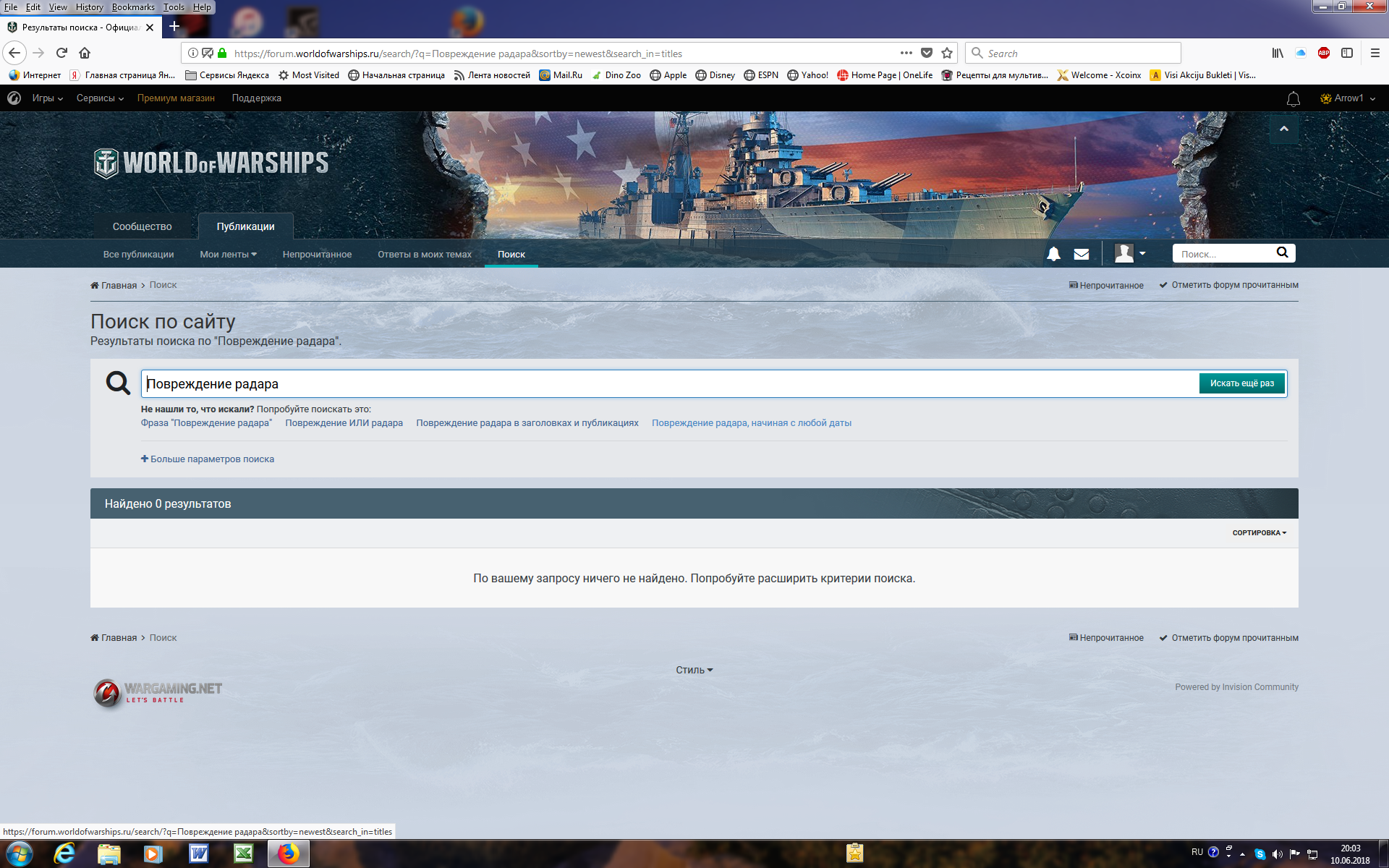Close the Результаты поиска tab
1389x868 pixels.
150,27
